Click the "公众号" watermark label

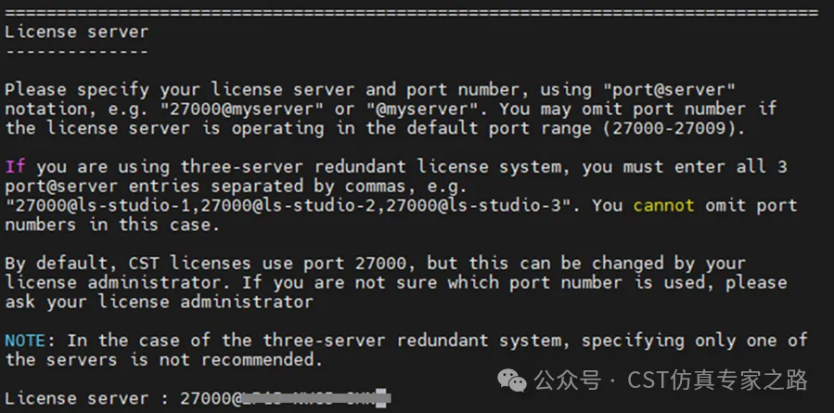(566, 381)
